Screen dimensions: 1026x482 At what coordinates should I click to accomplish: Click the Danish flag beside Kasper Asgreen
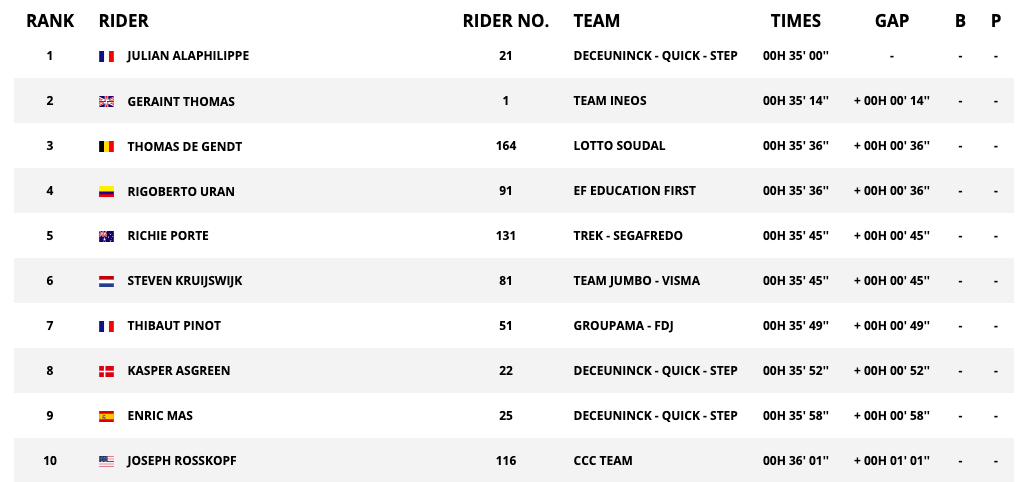(x=107, y=371)
